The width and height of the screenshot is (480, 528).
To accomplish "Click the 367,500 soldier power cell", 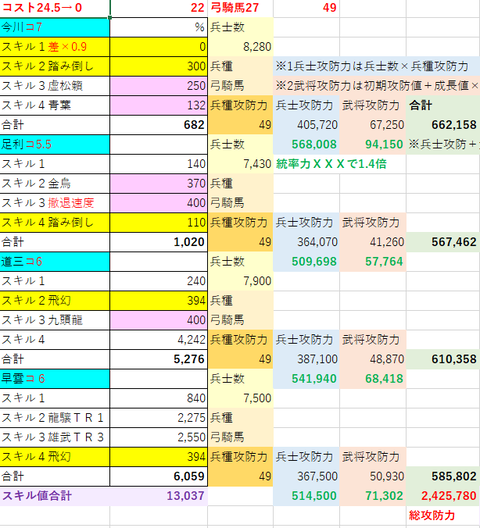I will pos(307,476).
